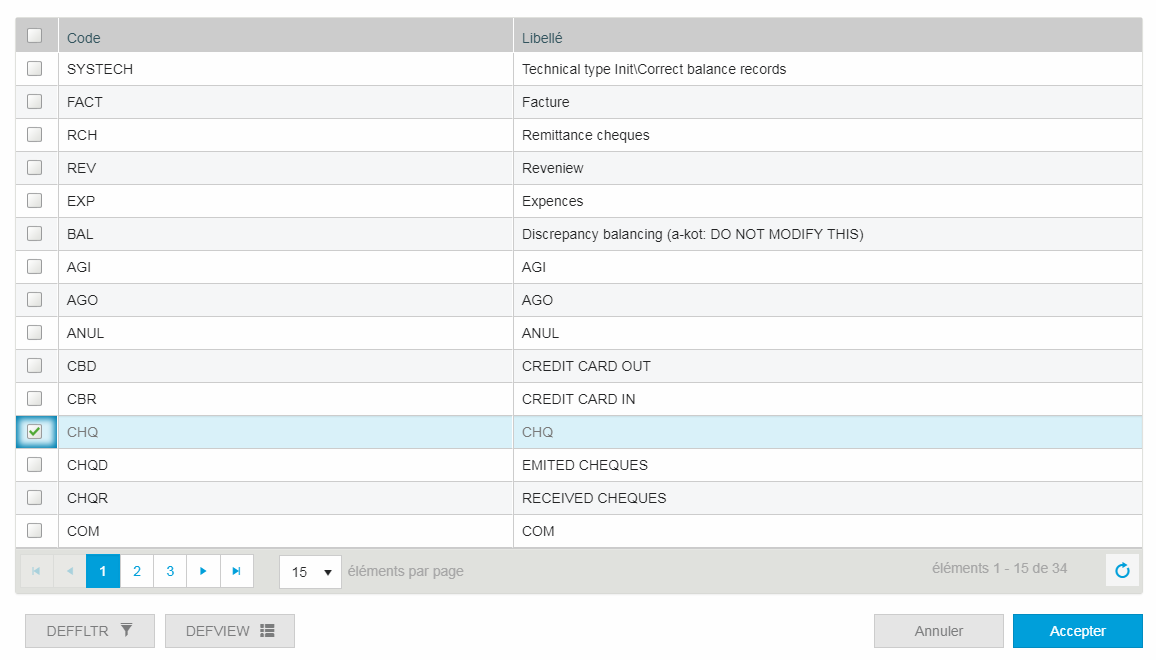Toggle the select-all header checkbox
Image resolution: width=1156 pixels, height=660 pixels.
(x=35, y=36)
